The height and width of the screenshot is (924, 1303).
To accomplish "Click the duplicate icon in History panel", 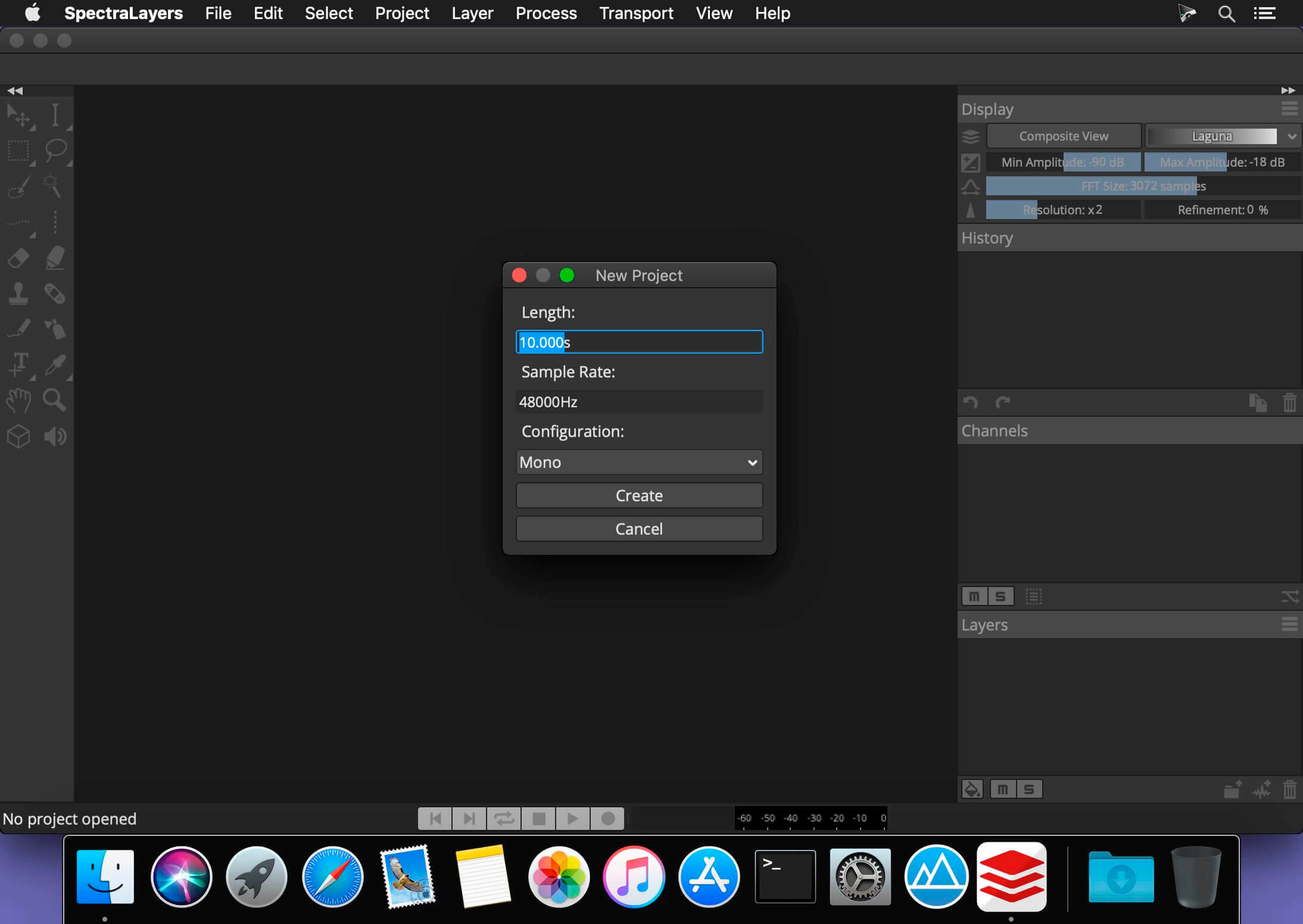I will 1258,403.
